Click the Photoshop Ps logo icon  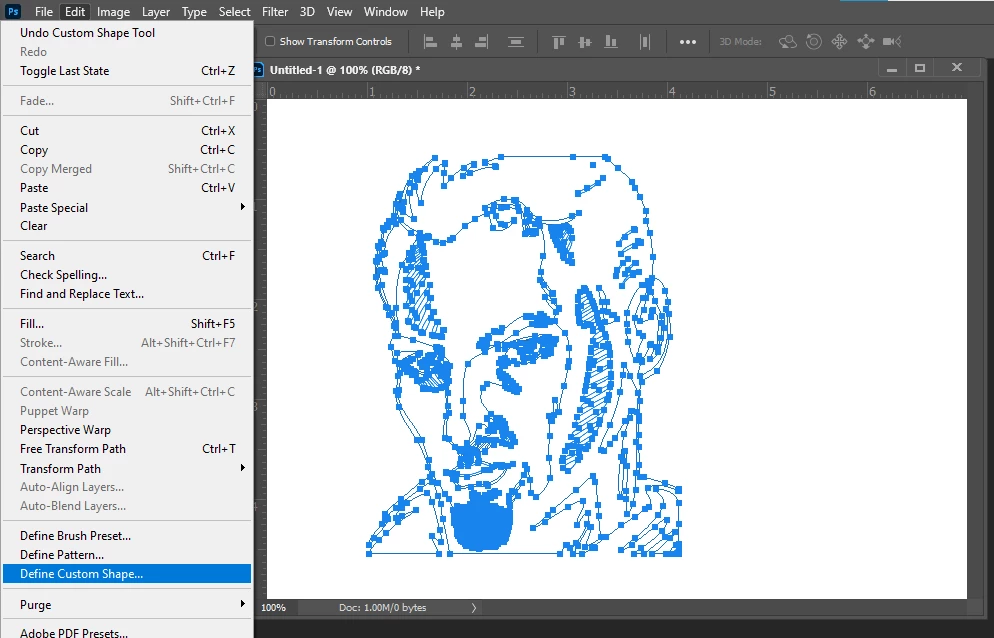13,11
